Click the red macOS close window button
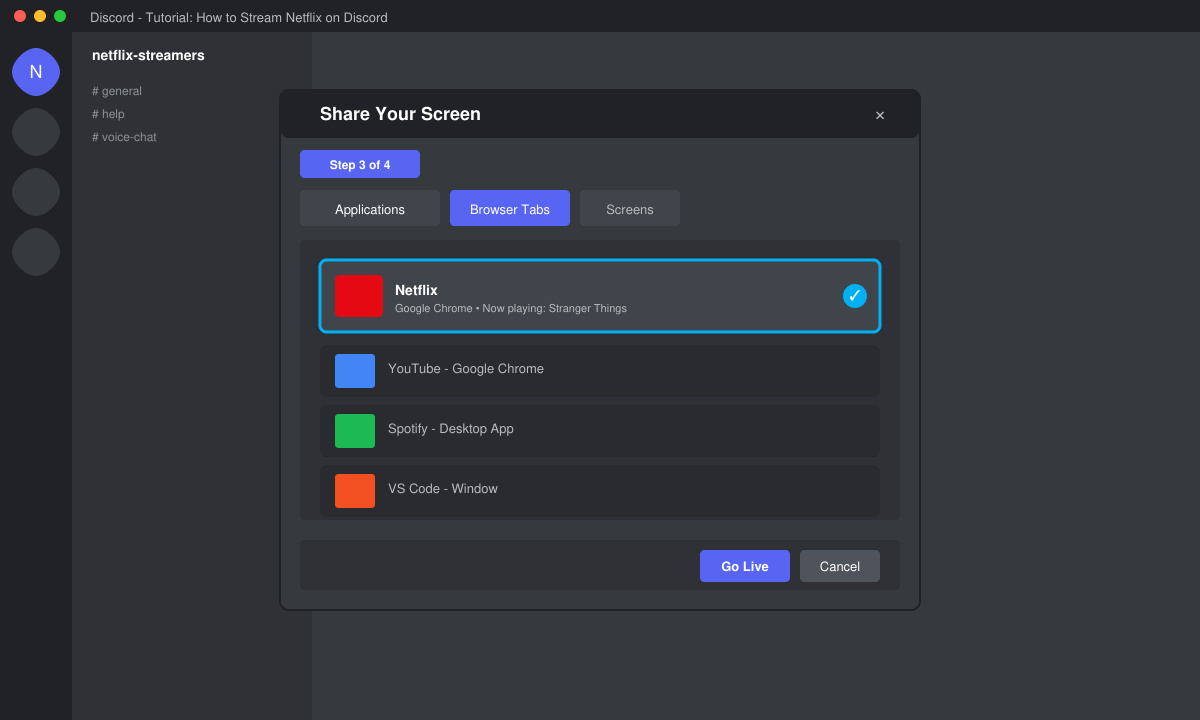Image resolution: width=1200 pixels, height=720 pixels. 20,16
